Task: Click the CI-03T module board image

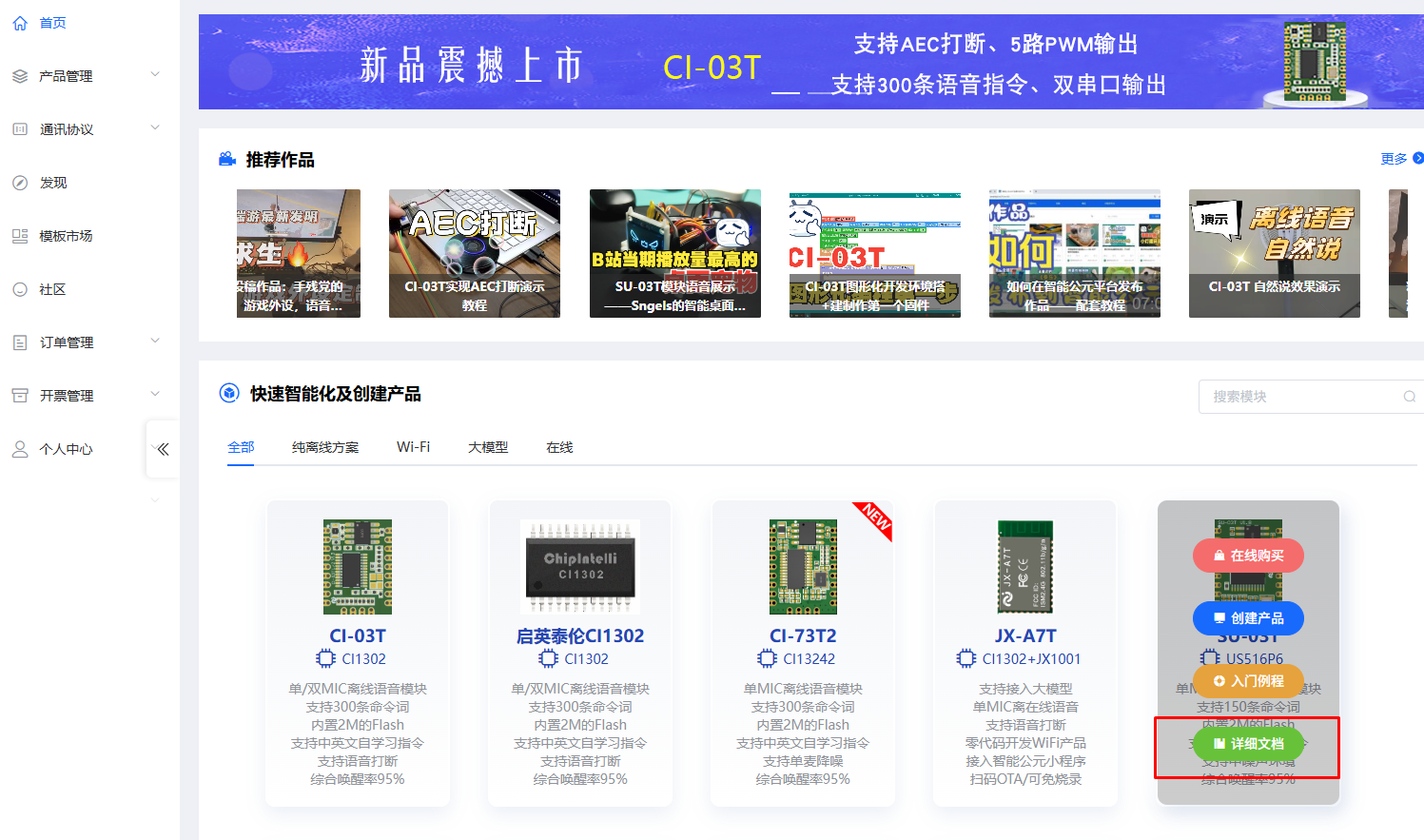Action: pos(358,567)
